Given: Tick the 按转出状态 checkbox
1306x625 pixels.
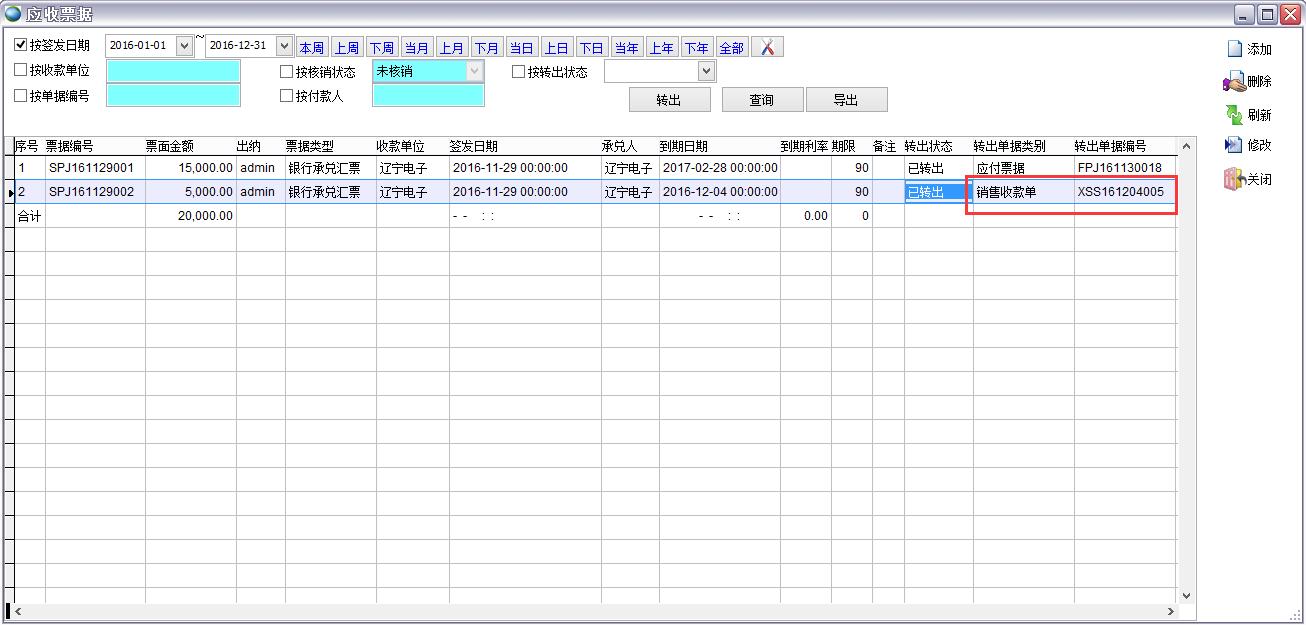Looking at the screenshot, I should point(519,72).
